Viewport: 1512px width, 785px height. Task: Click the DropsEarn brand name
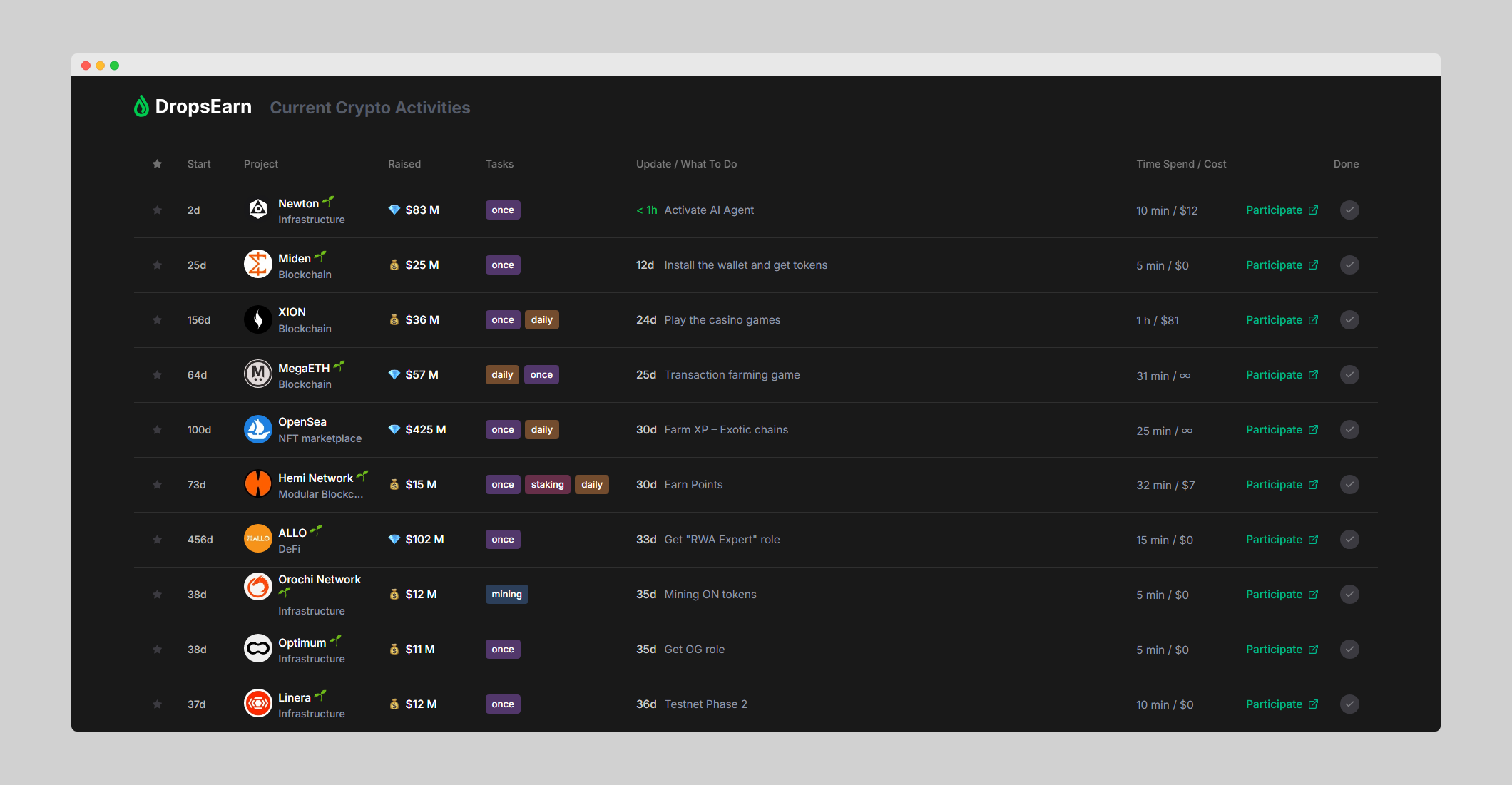(x=203, y=106)
